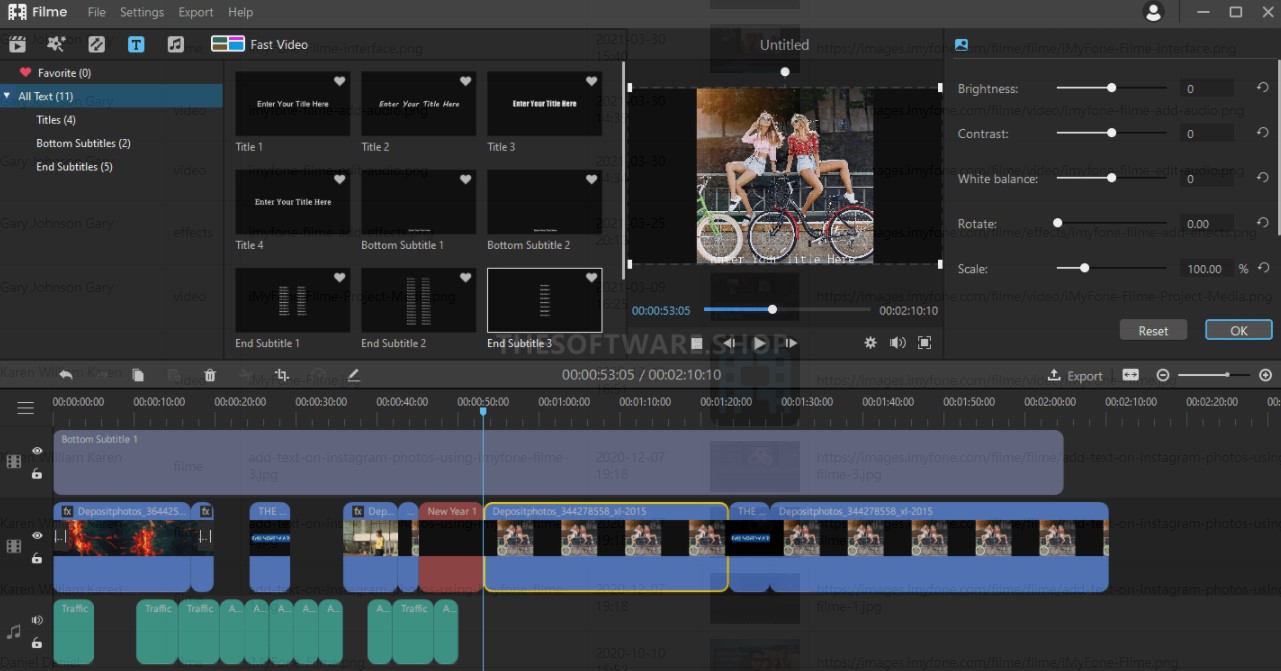This screenshot has height=671, width=1281.
Task: Select the crop tool in timeline toolbar
Action: pos(282,375)
